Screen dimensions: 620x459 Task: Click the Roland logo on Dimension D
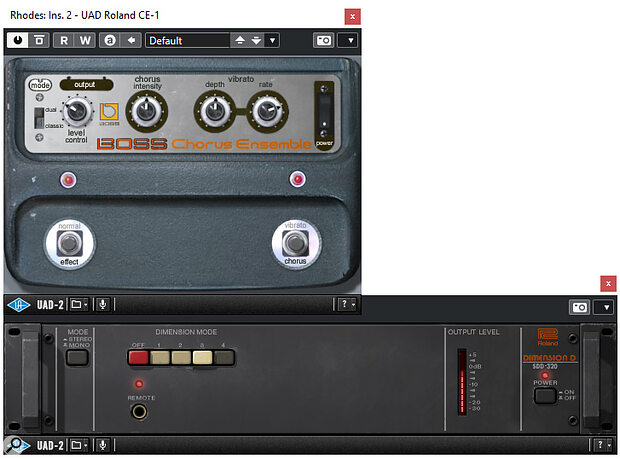click(x=548, y=337)
